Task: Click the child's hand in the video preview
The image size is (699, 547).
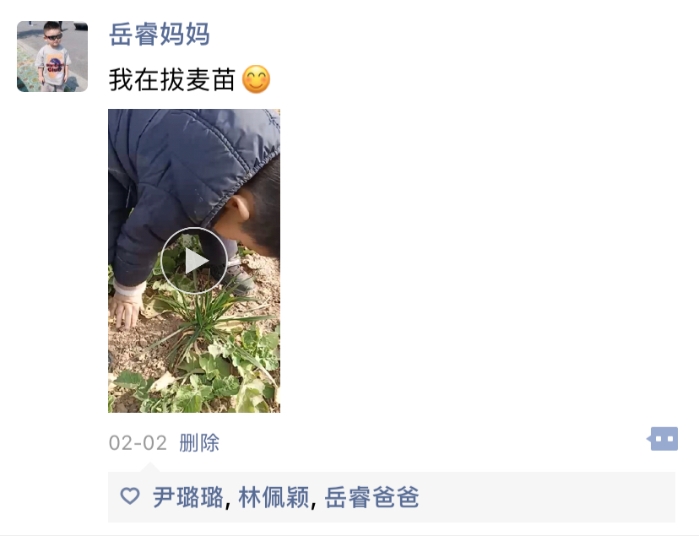Action: 127,311
